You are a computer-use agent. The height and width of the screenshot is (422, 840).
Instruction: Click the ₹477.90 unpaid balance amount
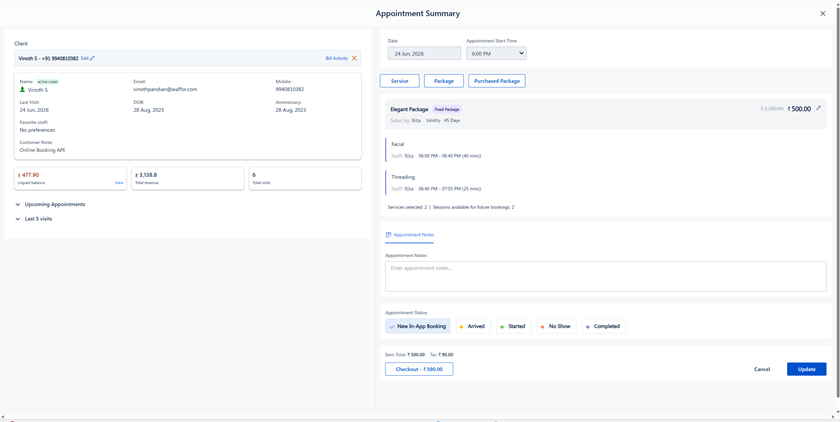pos(28,175)
